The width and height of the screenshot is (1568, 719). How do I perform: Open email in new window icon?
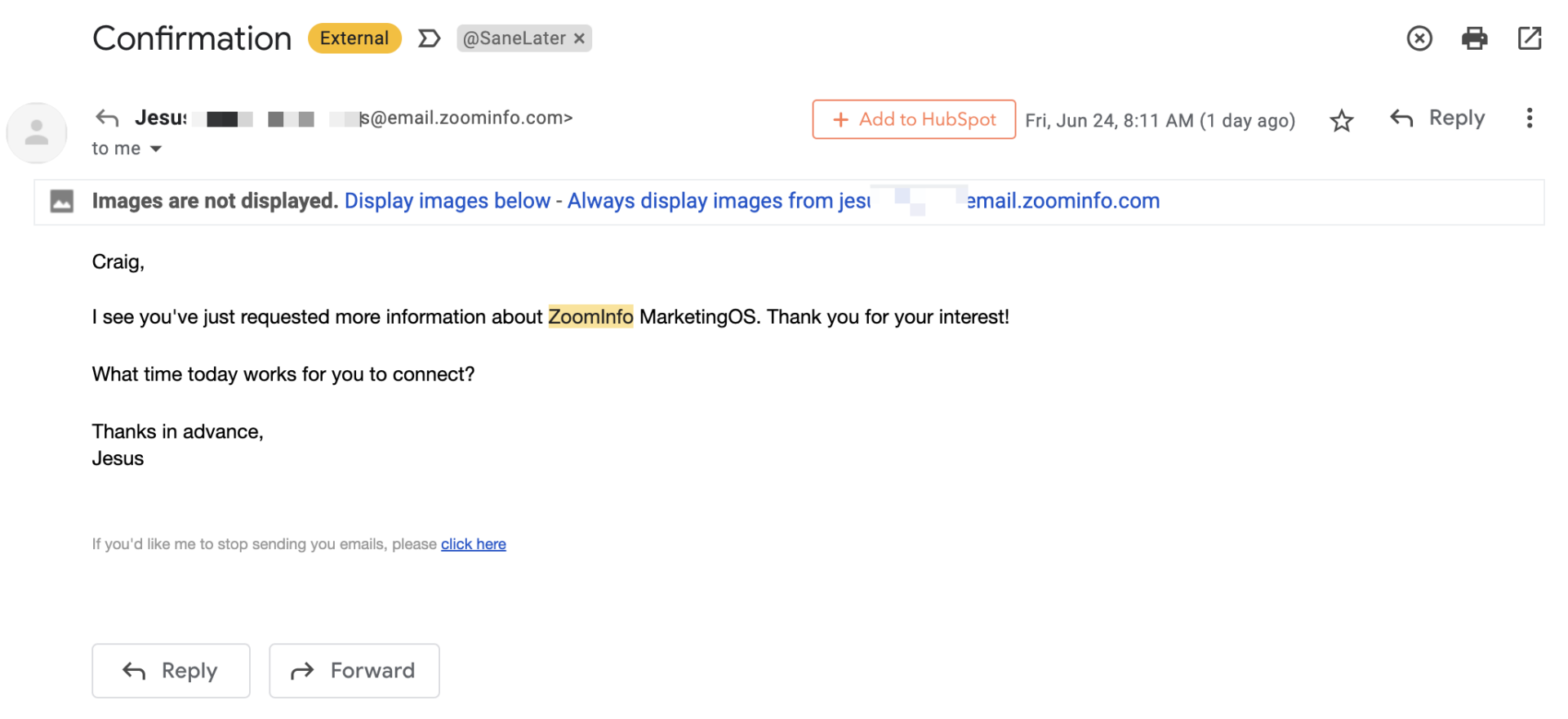tap(1530, 38)
